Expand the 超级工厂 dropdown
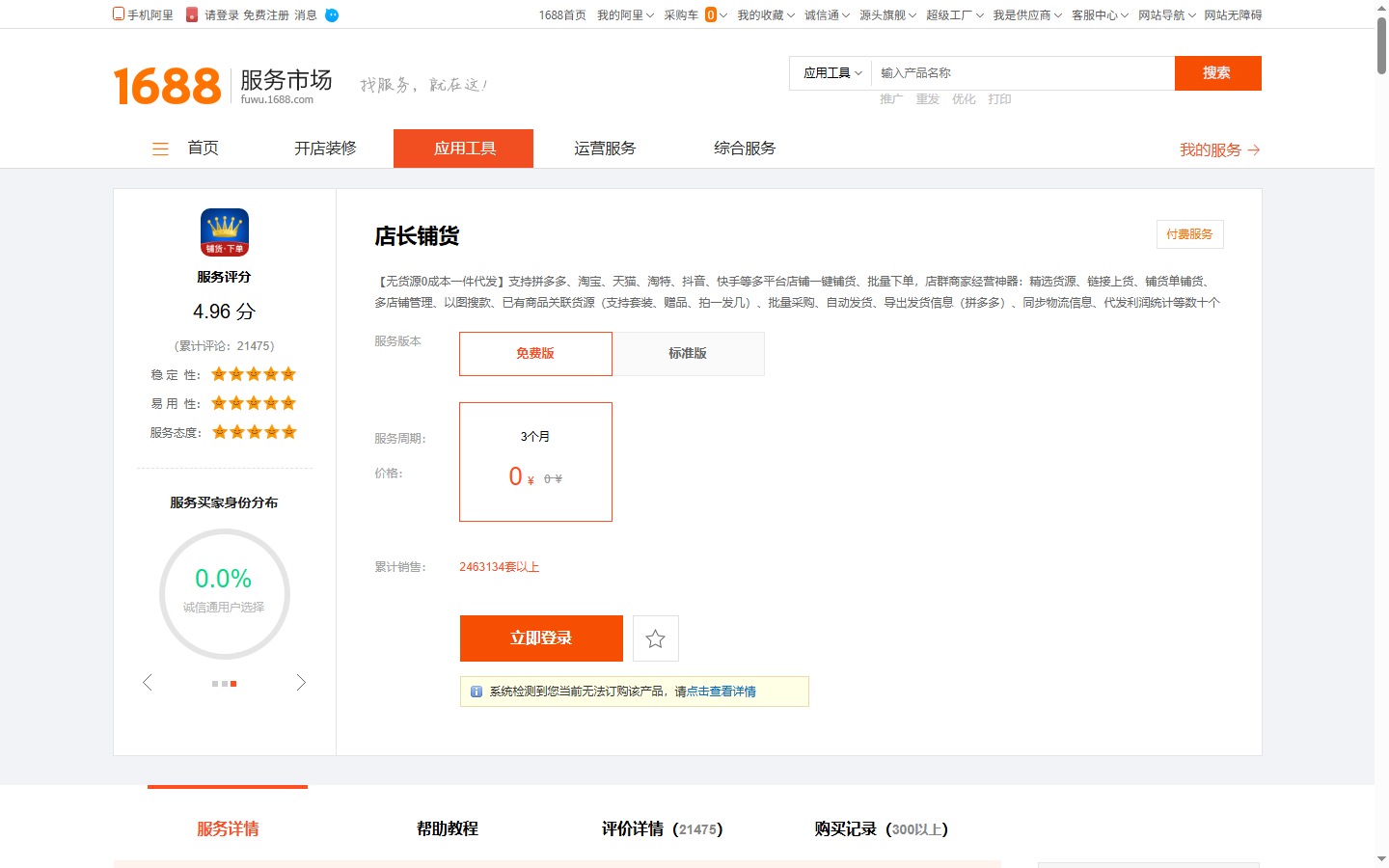The height and width of the screenshot is (868, 1389). (x=955, y=15)
